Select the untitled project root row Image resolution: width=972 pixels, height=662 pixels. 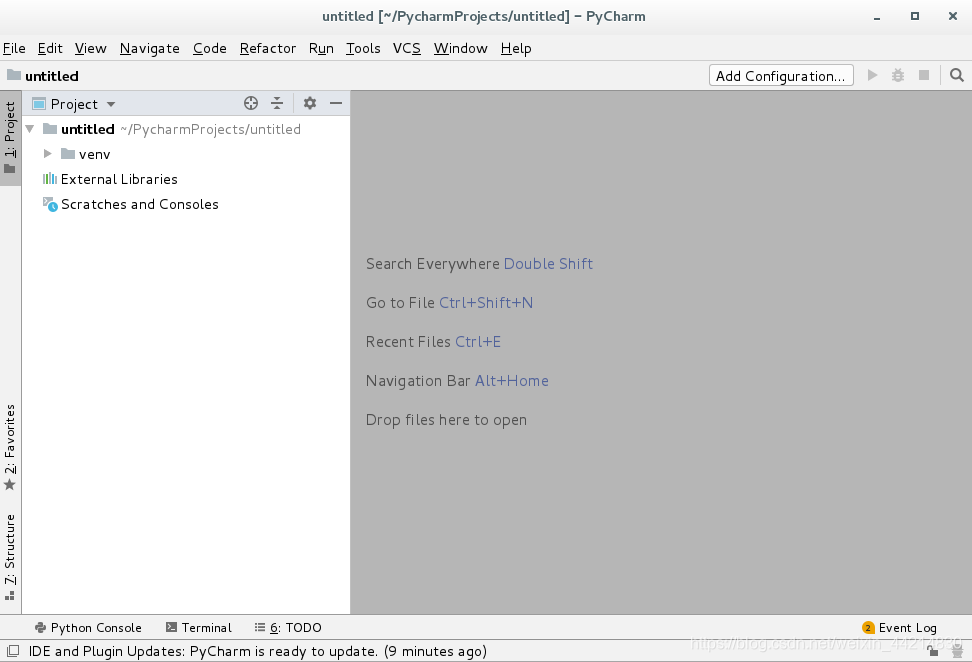click(186, 129)
